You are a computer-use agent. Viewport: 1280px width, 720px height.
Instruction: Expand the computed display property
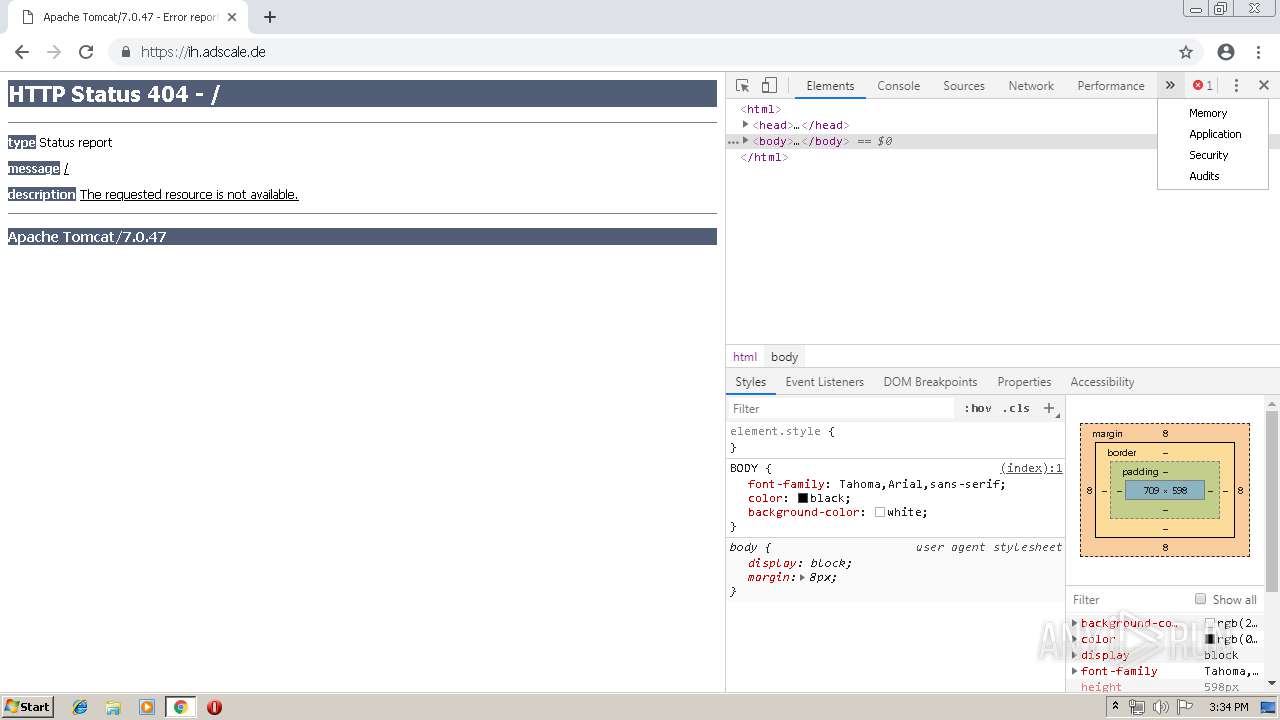pyautogui.click(x=1075, y=655)
